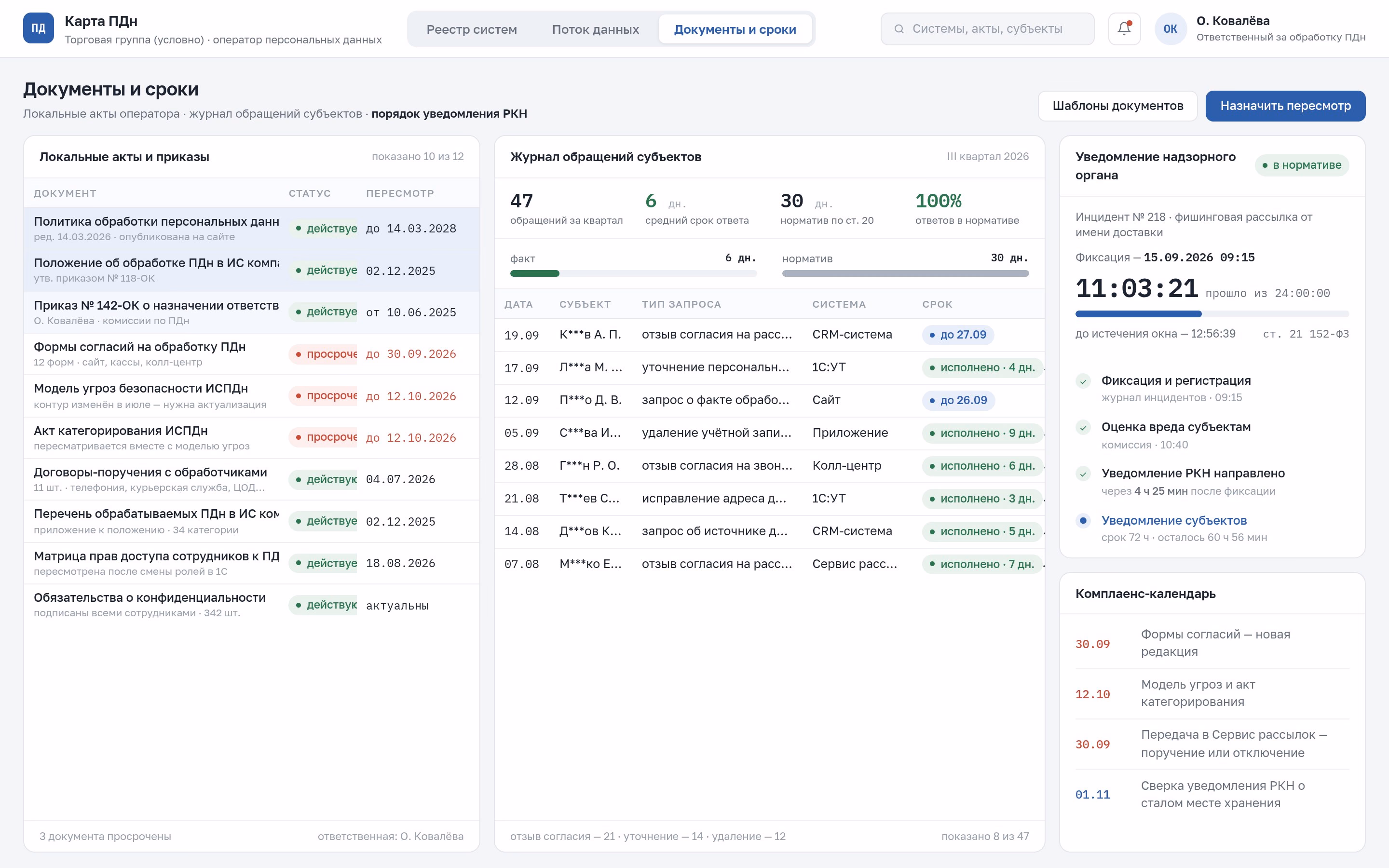Click the в нормативе status badge
The height and width of the screenshot is (868, 1389).
point(1301,165)
